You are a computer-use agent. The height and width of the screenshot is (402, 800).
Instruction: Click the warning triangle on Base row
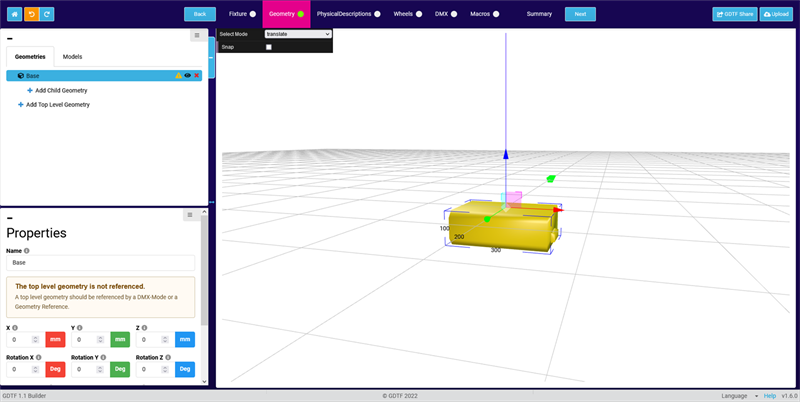(x=179, y=76)
